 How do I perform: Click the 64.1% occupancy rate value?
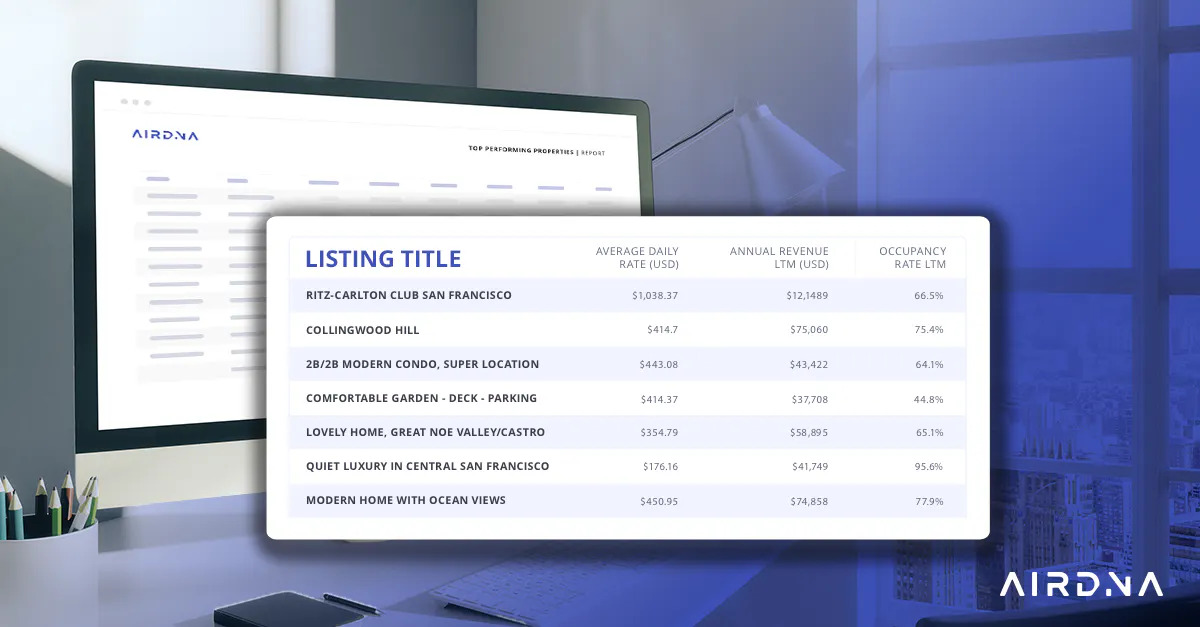(930, 364)
